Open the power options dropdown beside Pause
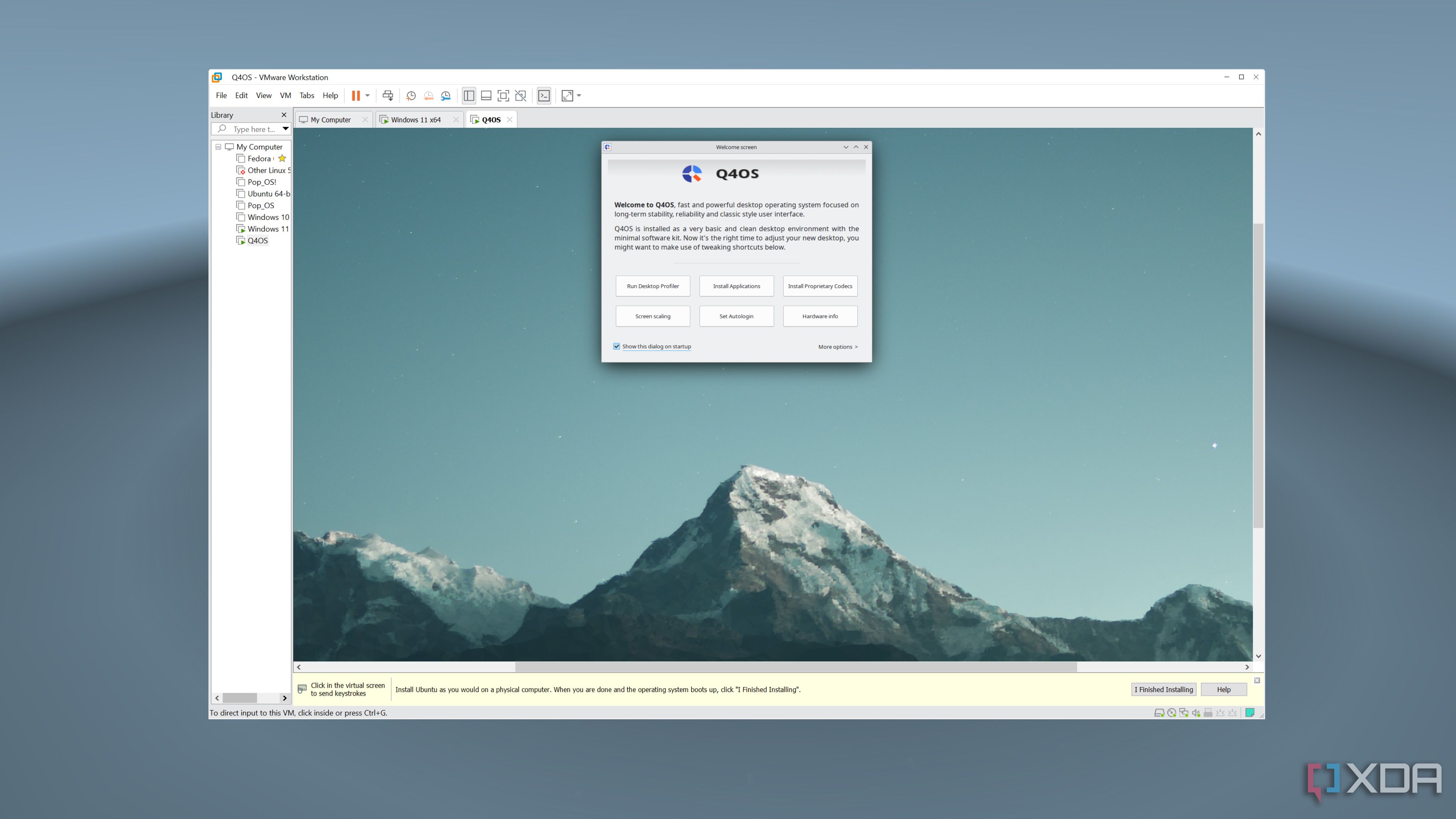Viewport: 1456px width, 819px height. tap(367, 96)
